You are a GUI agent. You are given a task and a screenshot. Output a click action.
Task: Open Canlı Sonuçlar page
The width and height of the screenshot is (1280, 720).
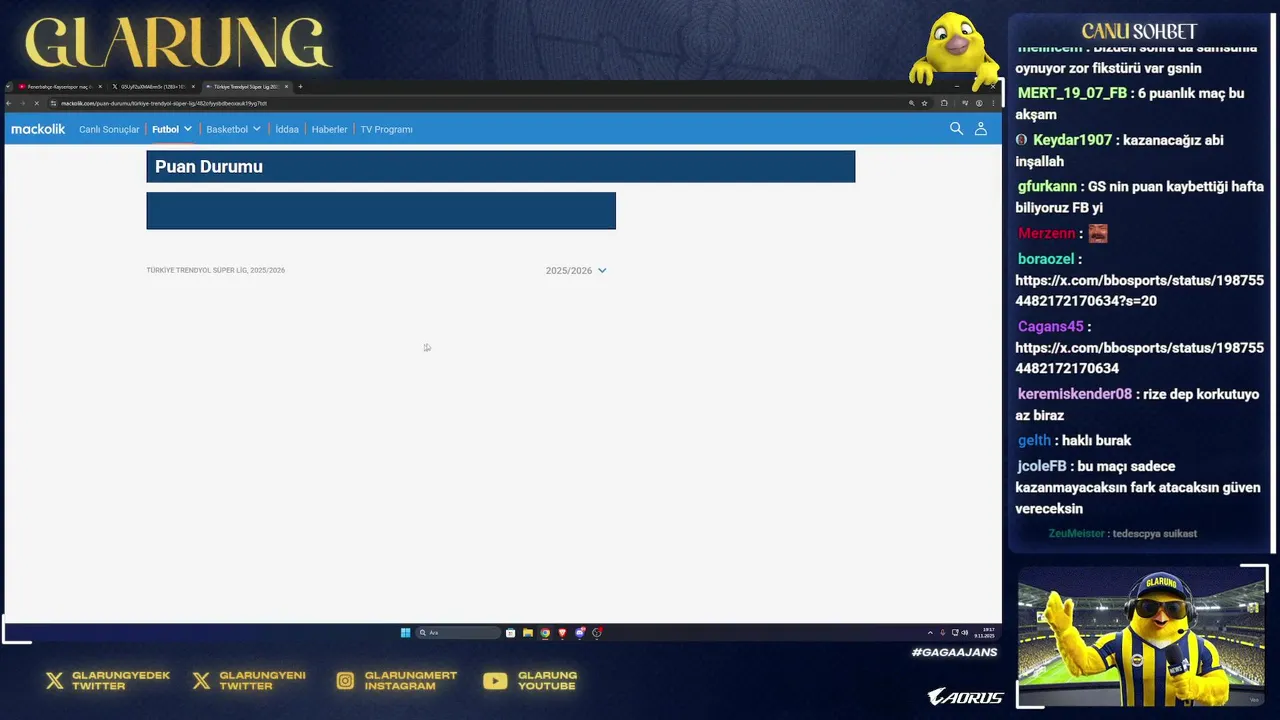[x=109, y=129]
